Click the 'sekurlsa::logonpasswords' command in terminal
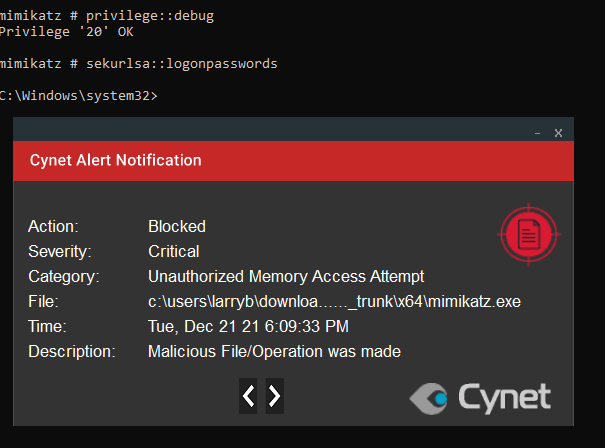 click(x=181, y=64)
